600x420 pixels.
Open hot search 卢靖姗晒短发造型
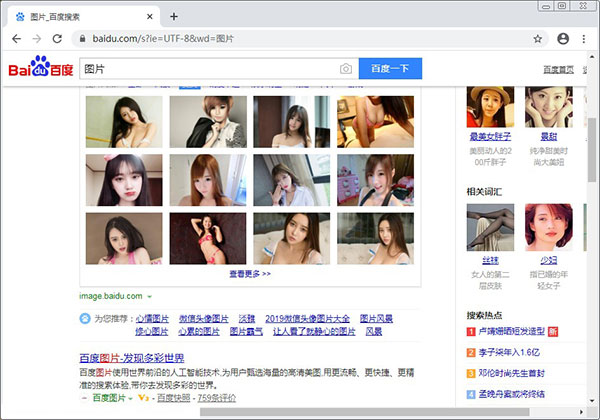coord(512,331)
